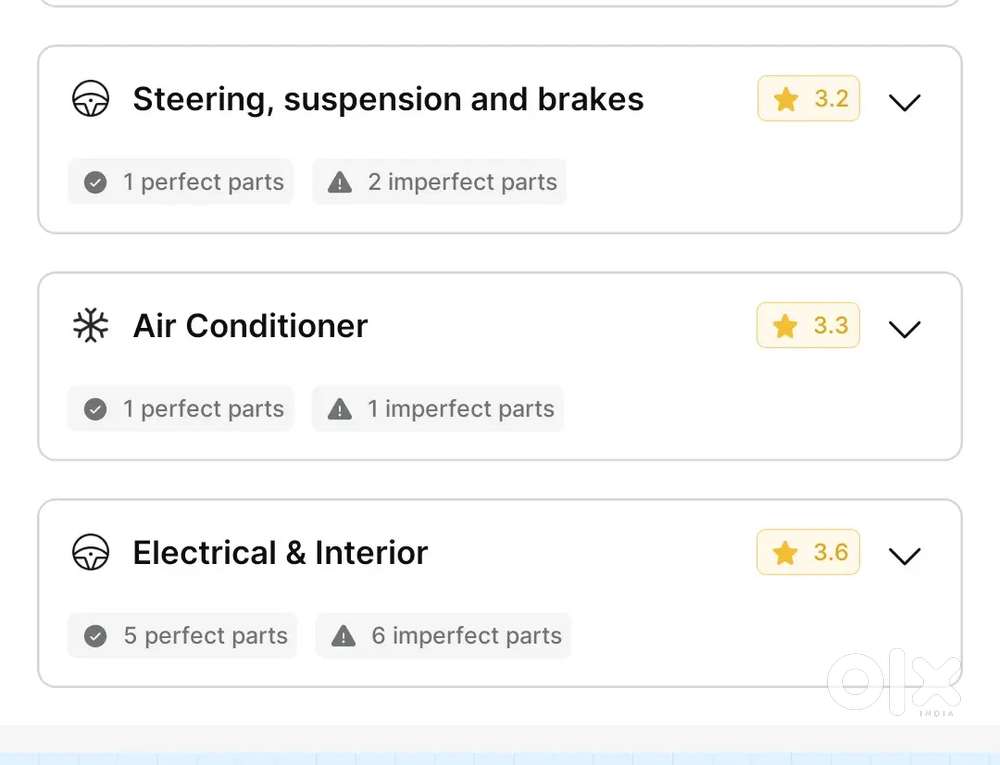
Task: Click the checkmark icon in Air Conditioner section
Action: 96,409
